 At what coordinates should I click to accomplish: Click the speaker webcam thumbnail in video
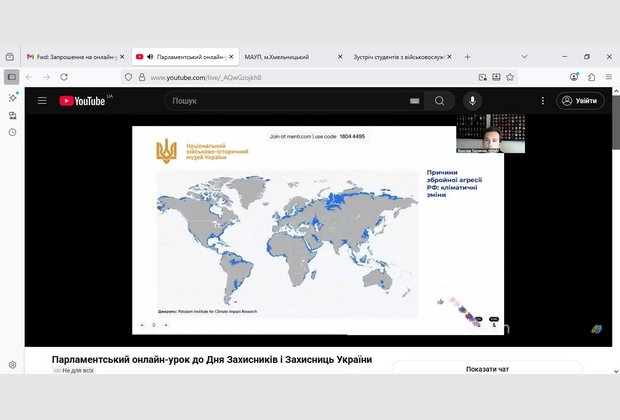(x=491, y=134)
